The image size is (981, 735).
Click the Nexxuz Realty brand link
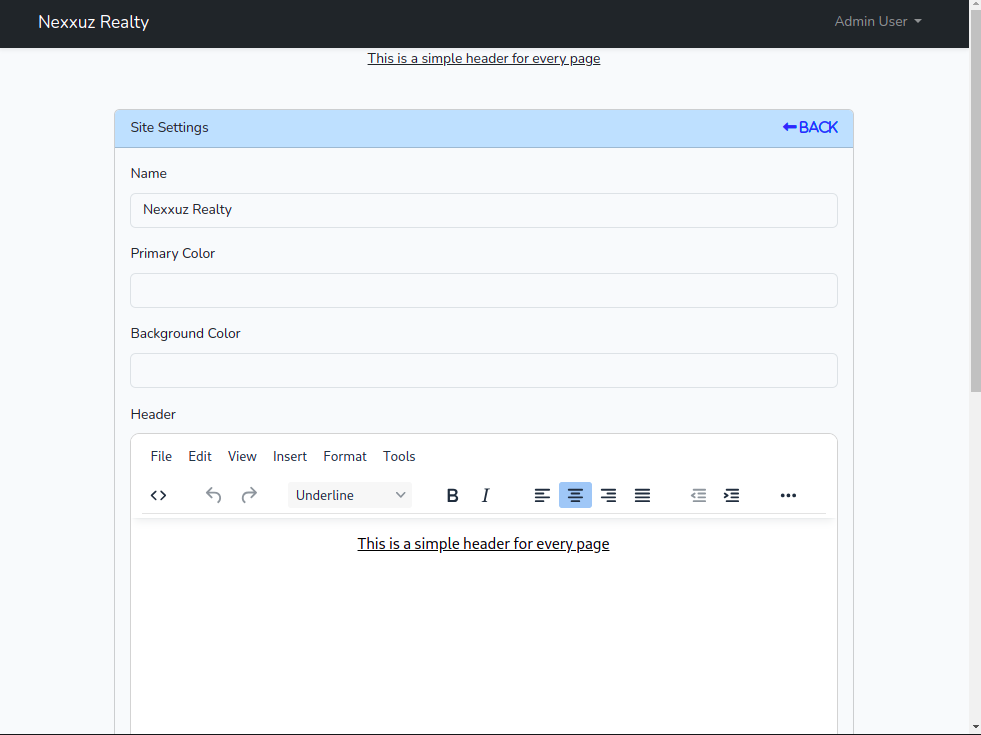(x=93, y=22)
